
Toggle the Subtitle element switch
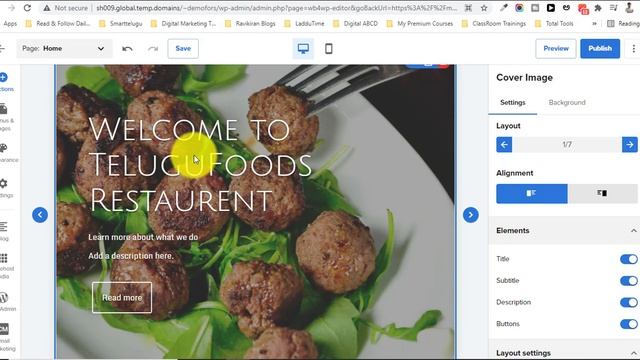click(x=629, y=281)
